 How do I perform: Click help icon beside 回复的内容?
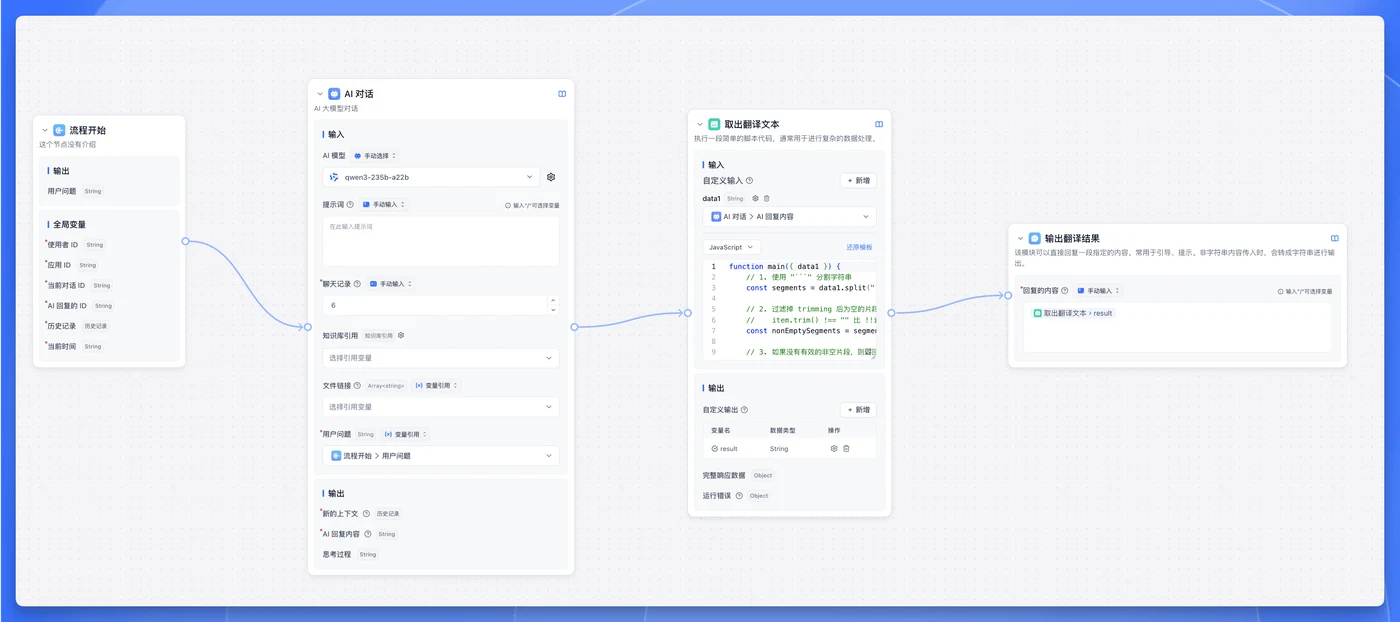[x=1065, y=291]
